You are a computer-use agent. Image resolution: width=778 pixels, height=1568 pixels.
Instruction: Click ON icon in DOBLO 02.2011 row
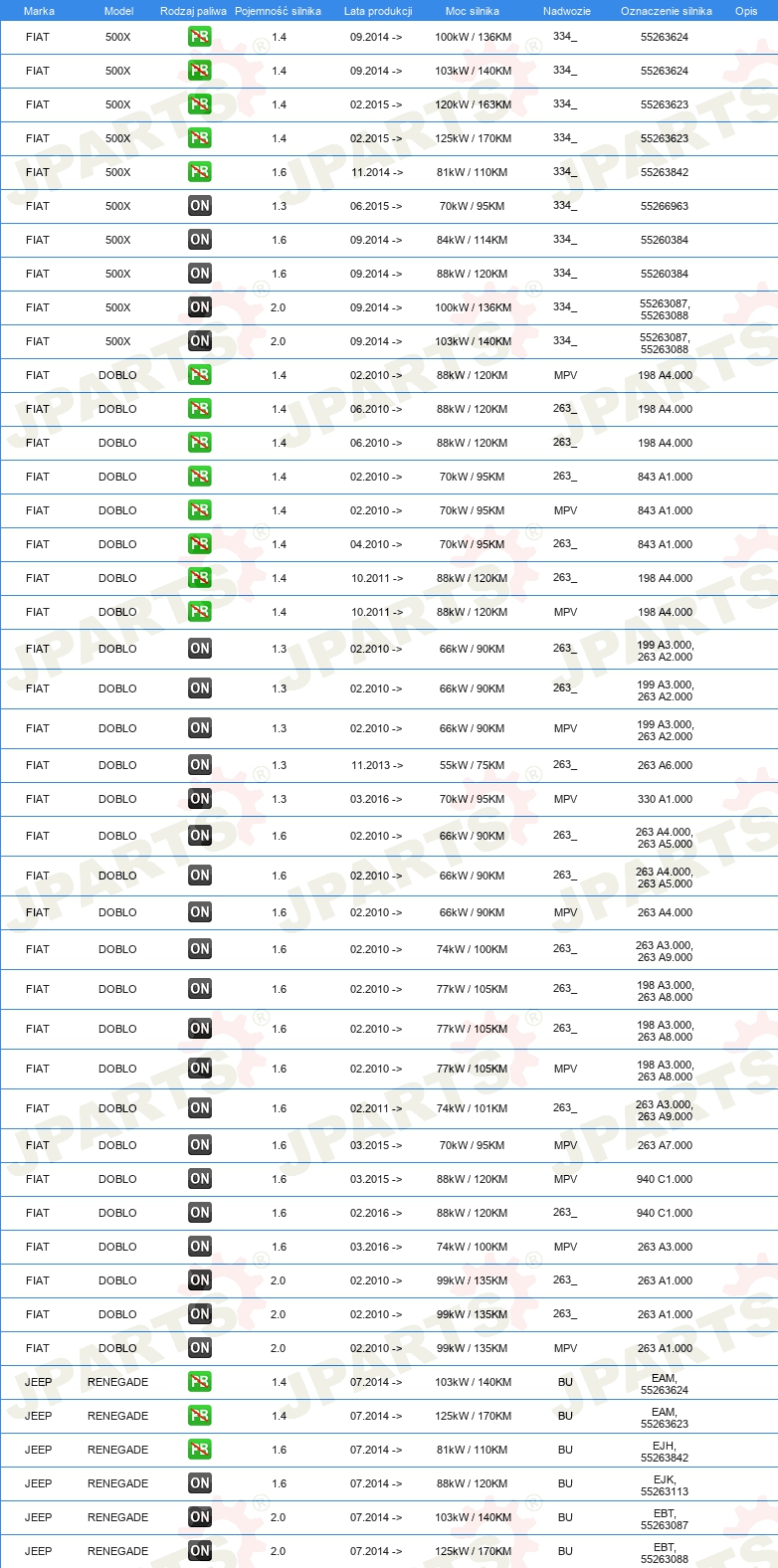[200, 1108]
